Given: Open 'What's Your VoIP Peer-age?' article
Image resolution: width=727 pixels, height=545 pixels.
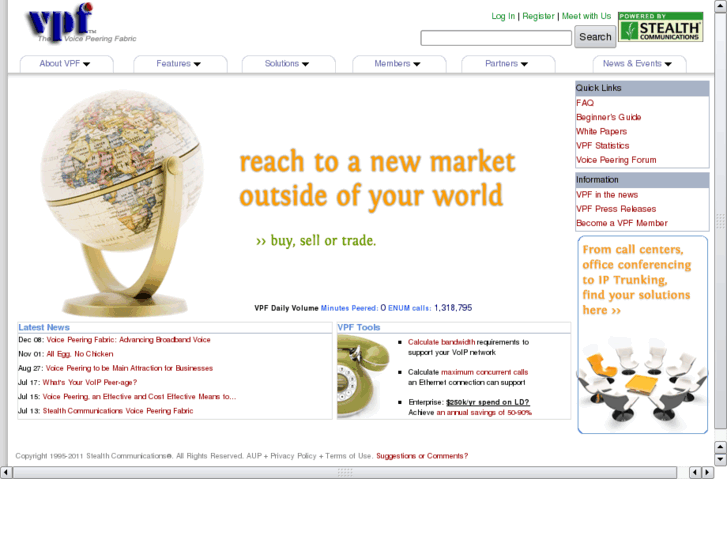Looking at the screenshot, I should pyautogui.click(x=90, y=383).
